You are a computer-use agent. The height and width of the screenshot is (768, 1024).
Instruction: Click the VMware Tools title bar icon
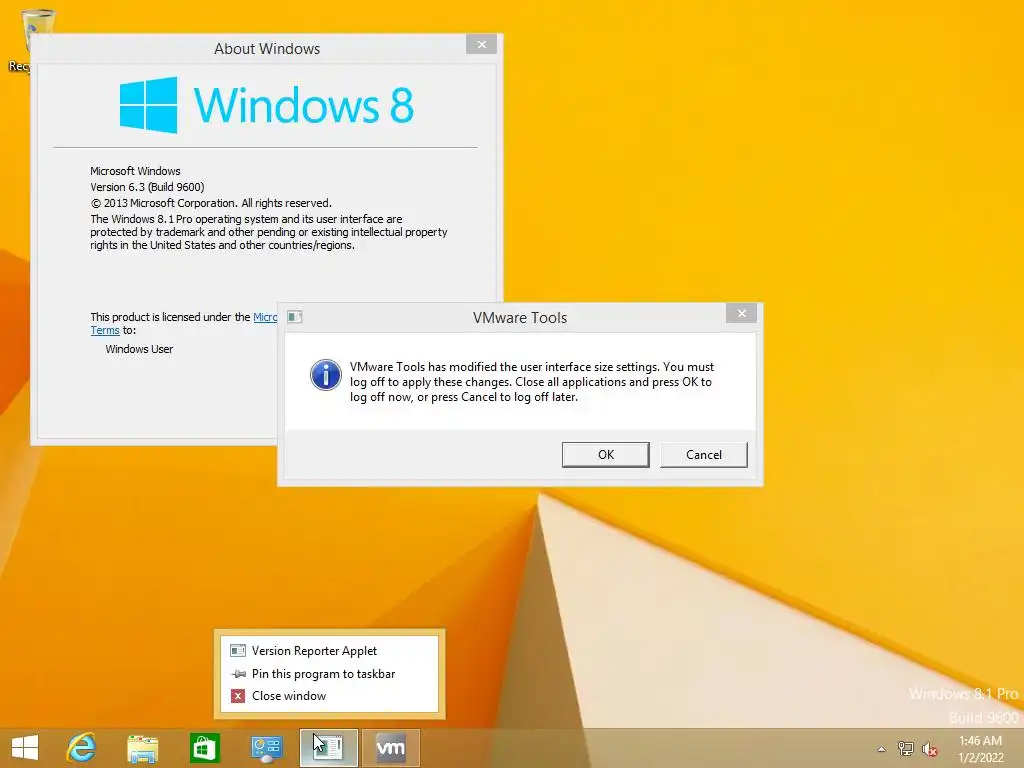pos(295,317)
